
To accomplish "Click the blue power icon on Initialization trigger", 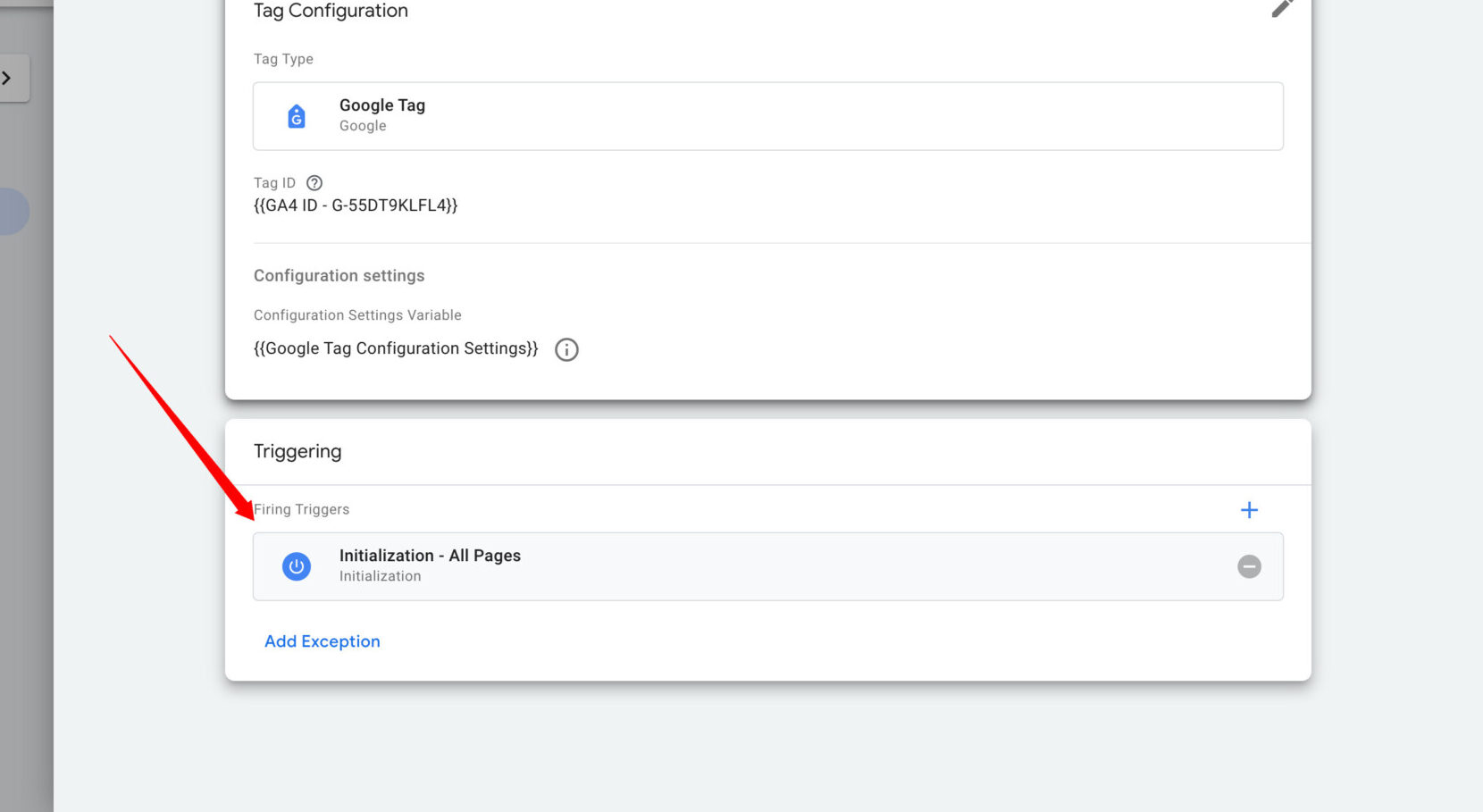I will tap(296, 565).
